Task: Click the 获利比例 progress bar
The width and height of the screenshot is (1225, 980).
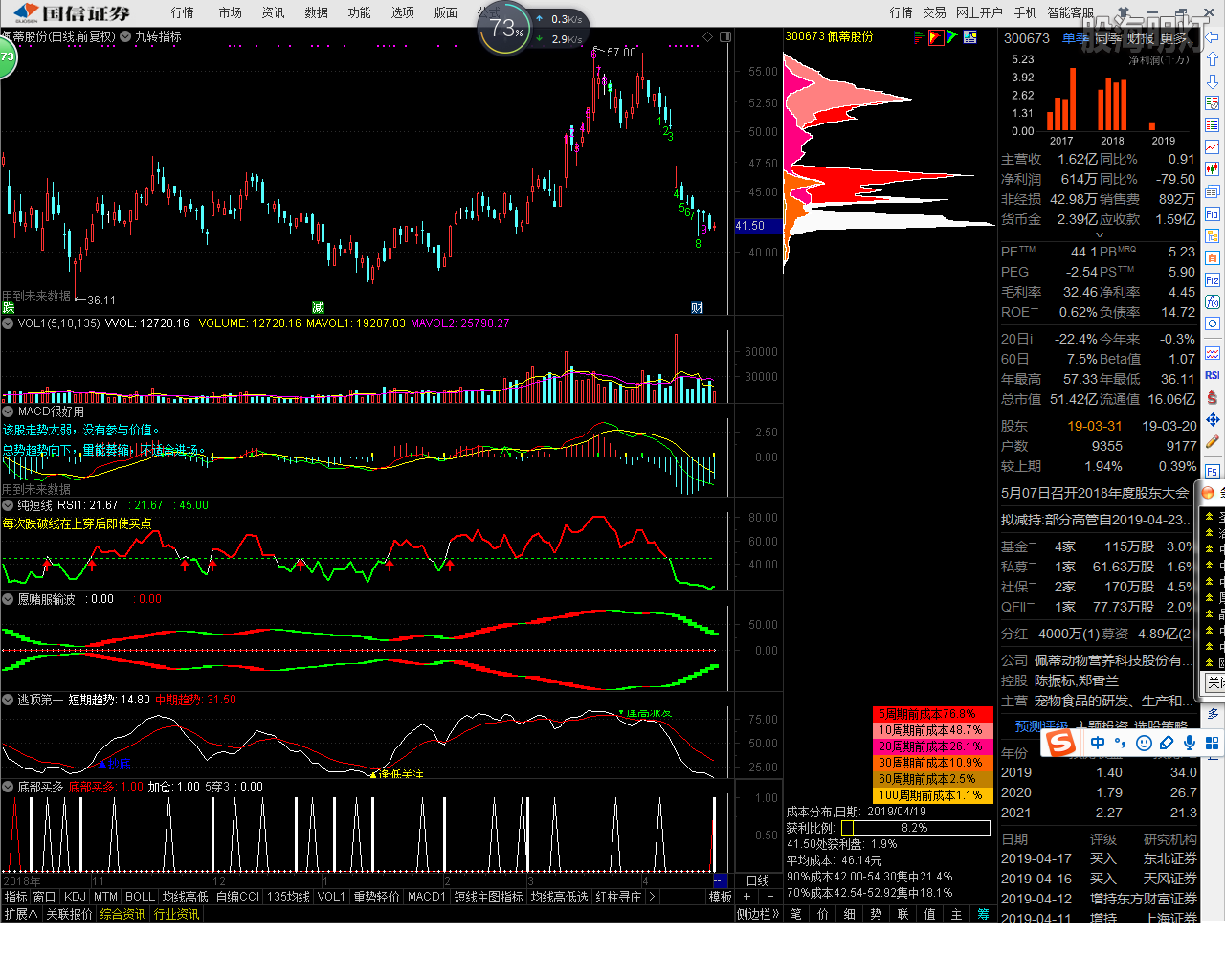Action: (915, 828)
